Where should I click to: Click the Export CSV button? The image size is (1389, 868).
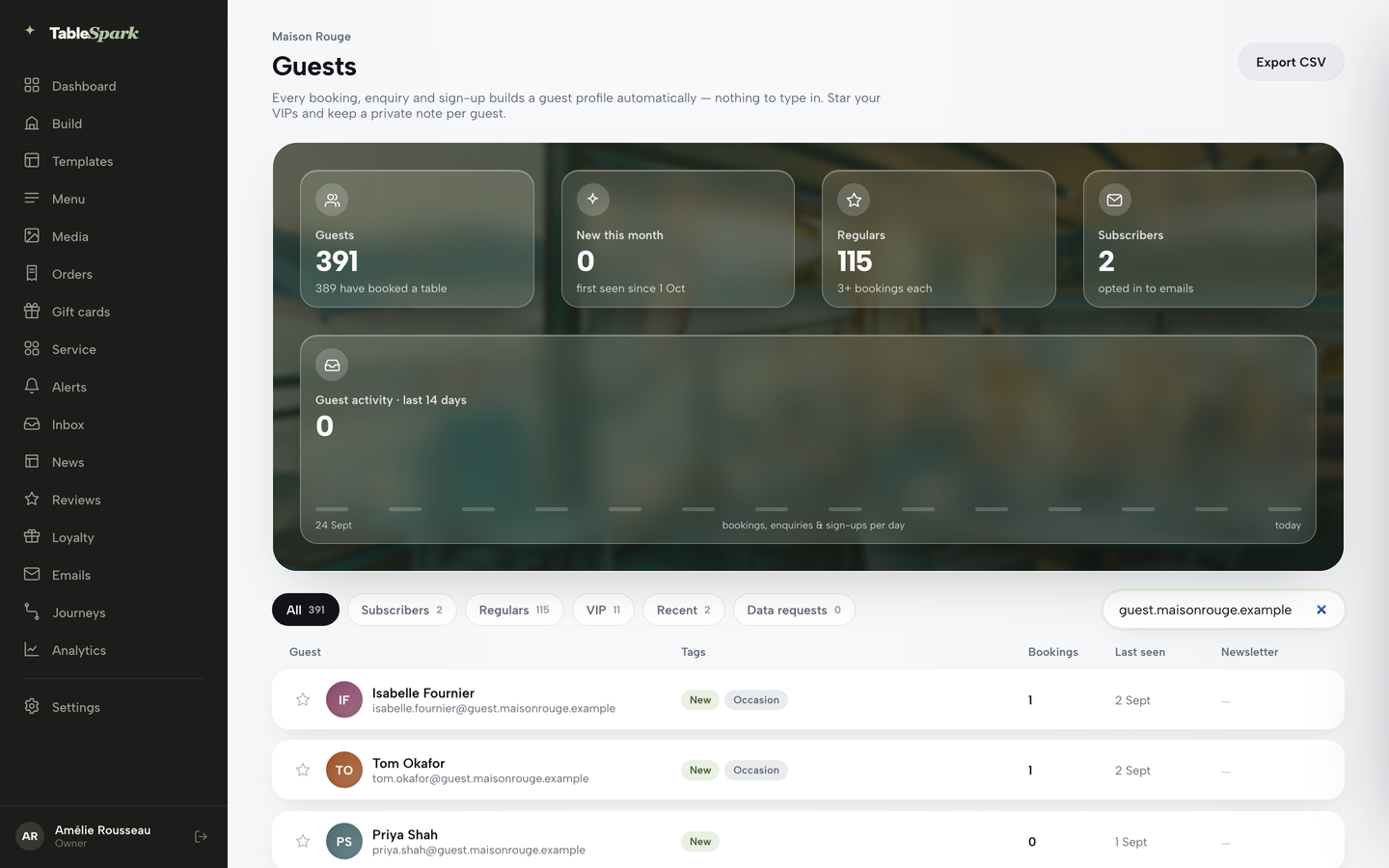point(1291,62)
